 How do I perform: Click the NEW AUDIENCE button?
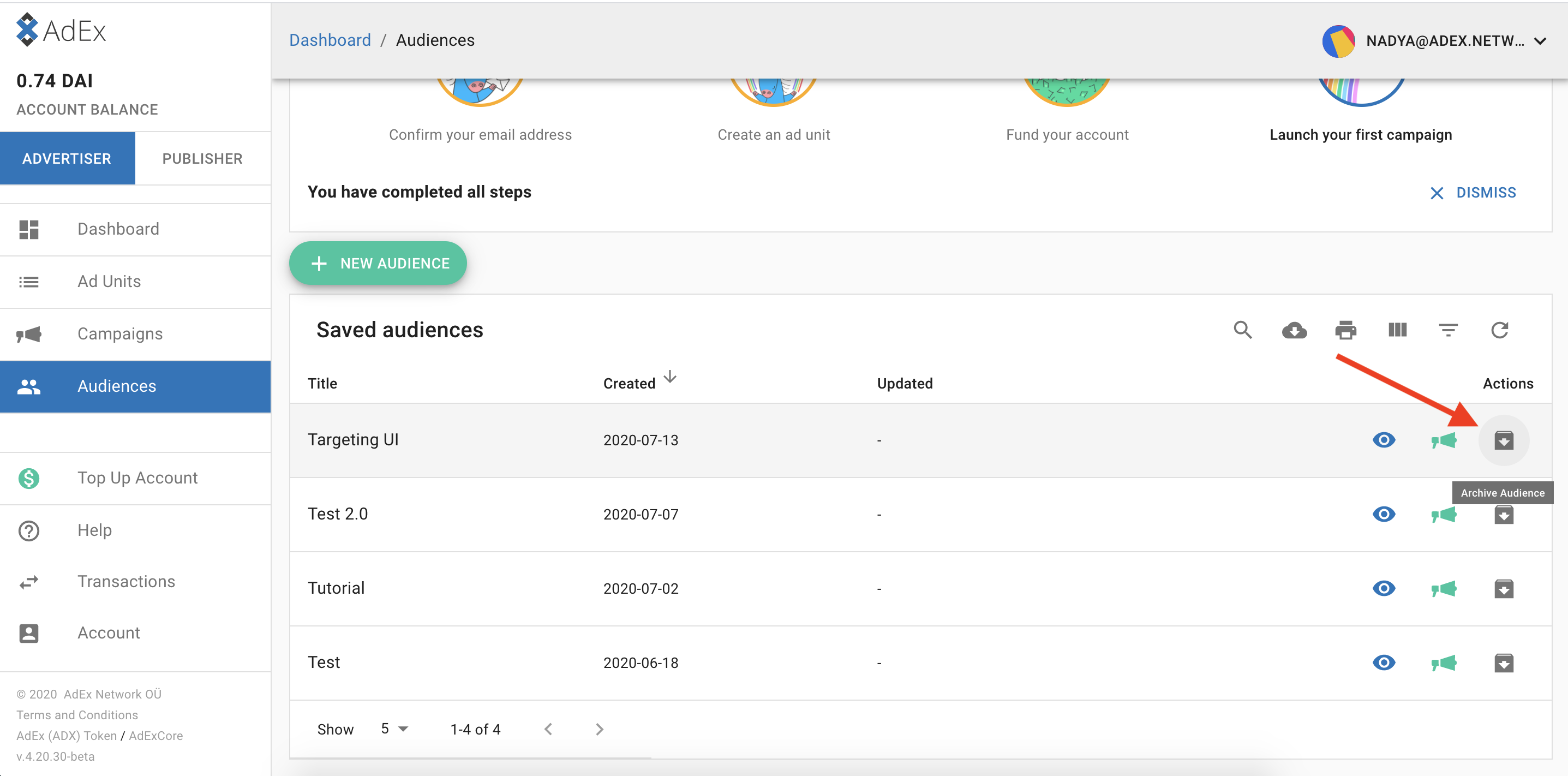pyautogui.click(x=378, y=263)
